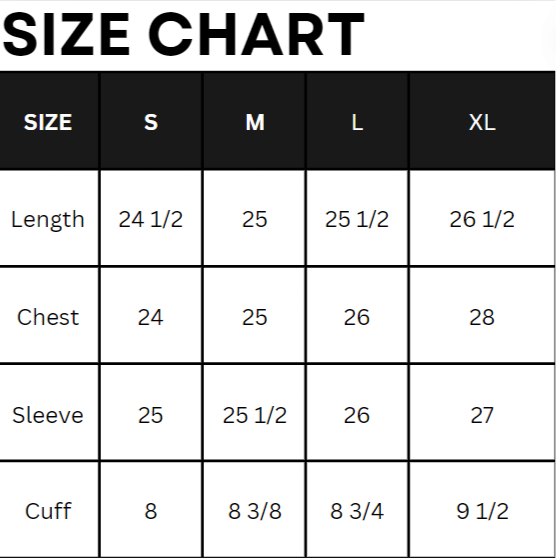The width and height of the screenshot is (556, 558).
Task: Select the M size column header
Action: pyautogui.click(x=255, y=122)
